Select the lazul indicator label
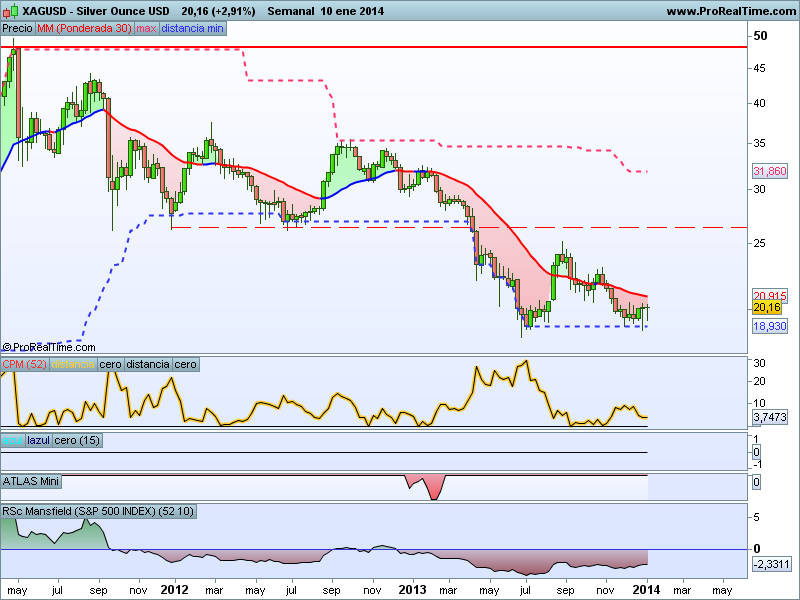 [x=38, y=440]
